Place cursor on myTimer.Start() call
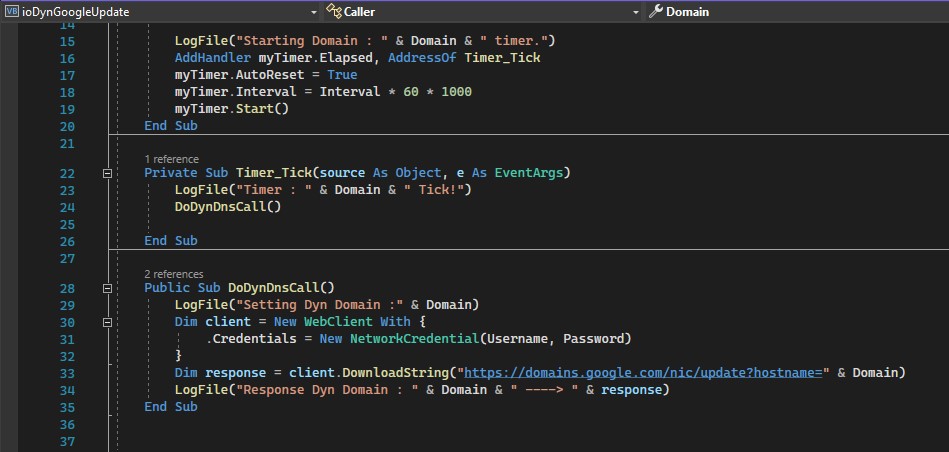 click(x=232, y=109)
